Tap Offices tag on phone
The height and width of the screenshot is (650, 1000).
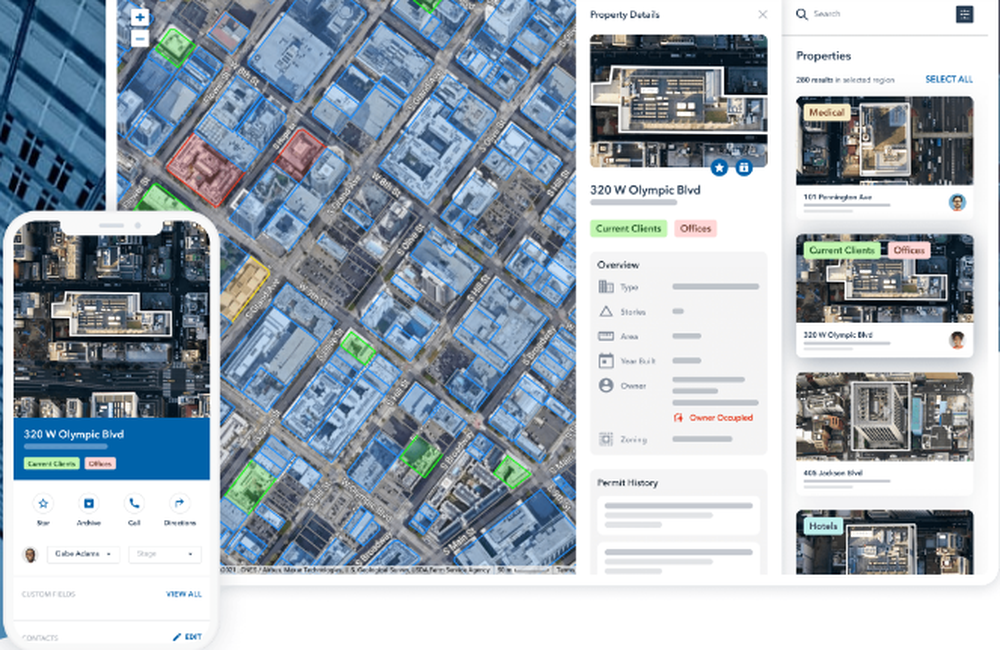[x=100, y=464]
